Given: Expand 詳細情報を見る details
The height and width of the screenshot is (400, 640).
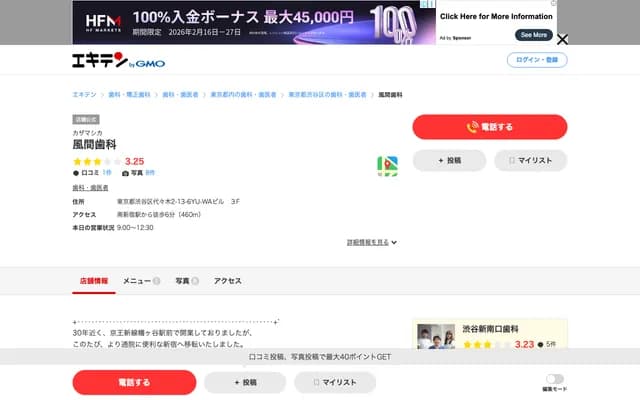Looking at the screenshot, I should 371,242.
